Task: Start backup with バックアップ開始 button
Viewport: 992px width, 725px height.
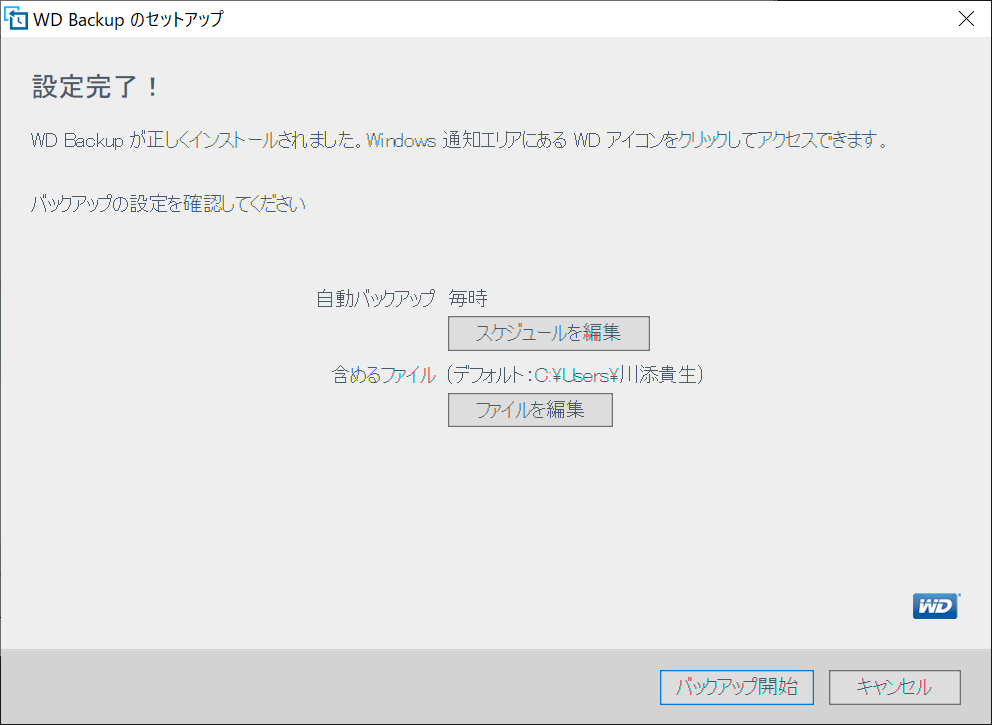Action: pyautogui.click(x=736, y=687)
